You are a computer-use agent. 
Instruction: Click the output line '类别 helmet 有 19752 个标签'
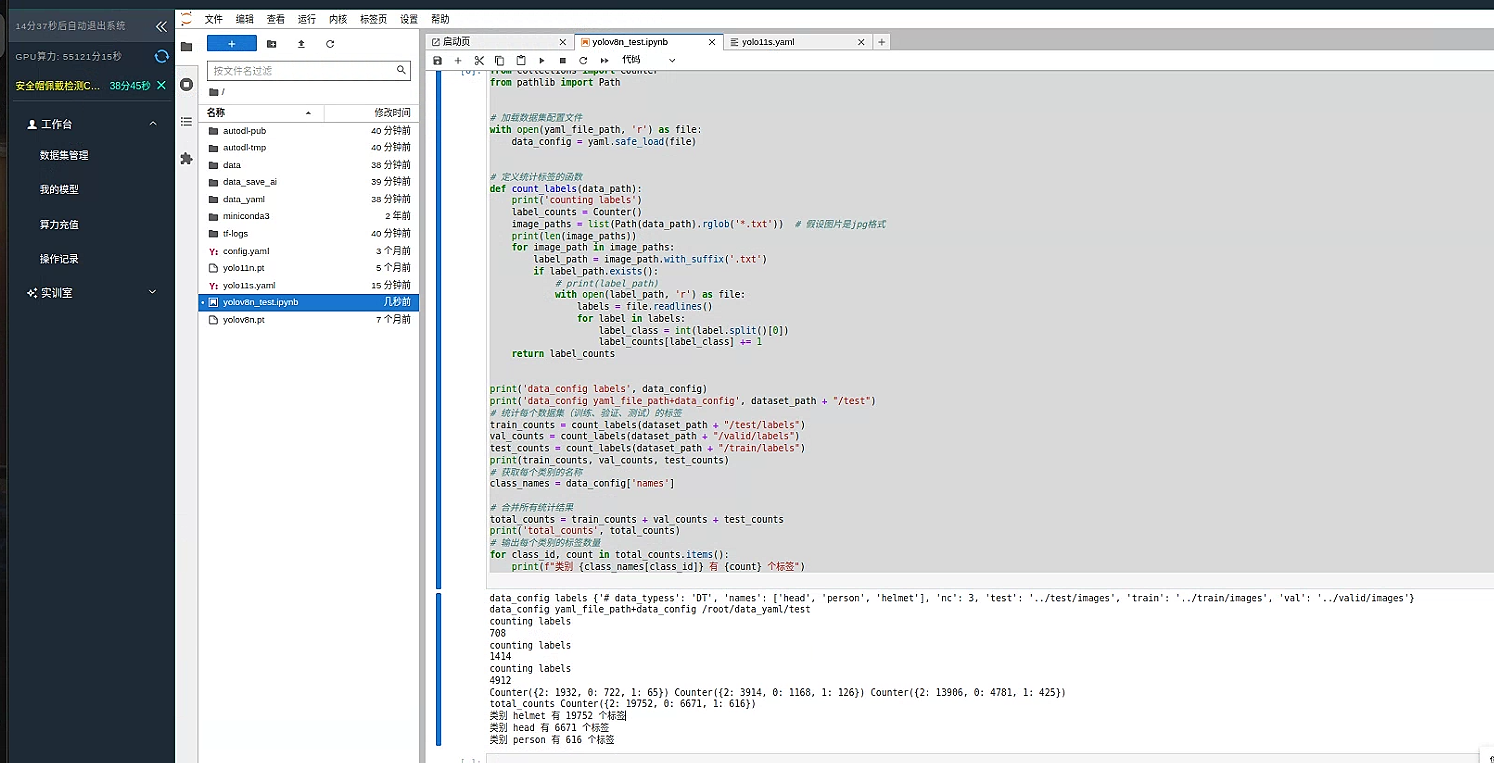(558, 716)
